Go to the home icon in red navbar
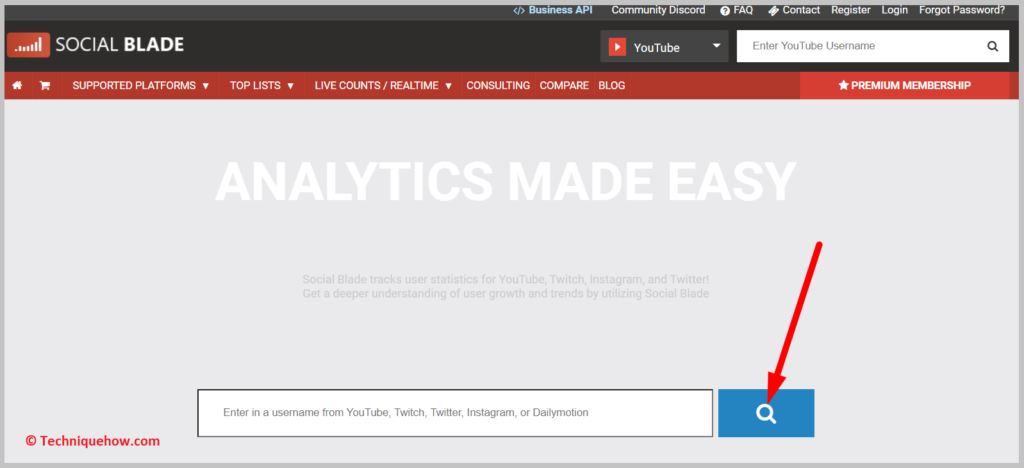The image size is (1024, 468). pos(18,86)
